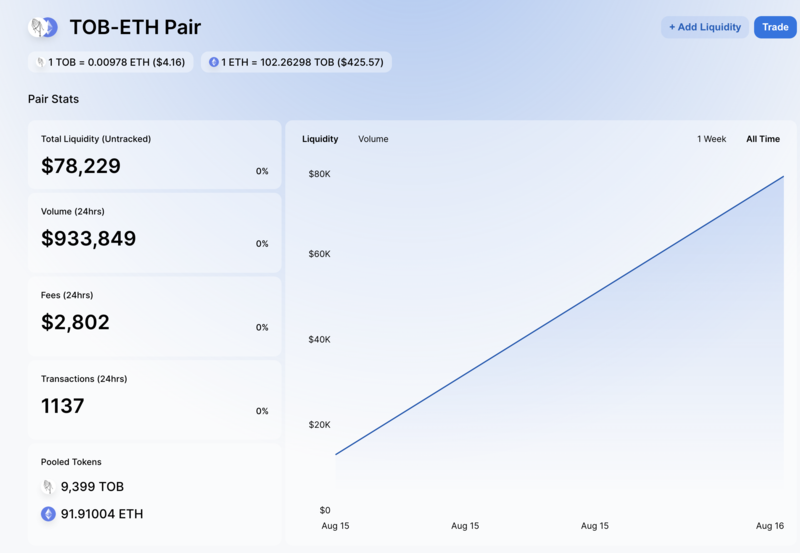Select the 1 TOB = 0.00978 ETH pill
The height and width of the screenshot is (553, 800).
[111, 62]
